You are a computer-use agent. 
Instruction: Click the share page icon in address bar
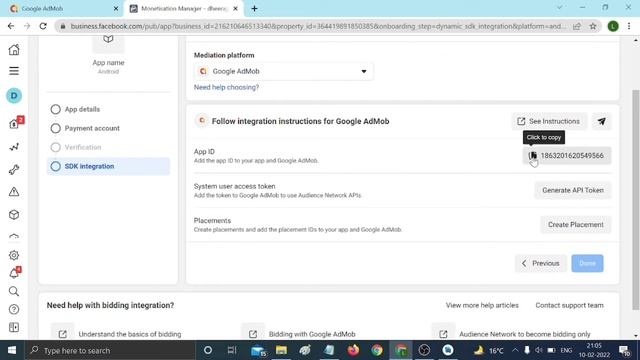point(577,26)
